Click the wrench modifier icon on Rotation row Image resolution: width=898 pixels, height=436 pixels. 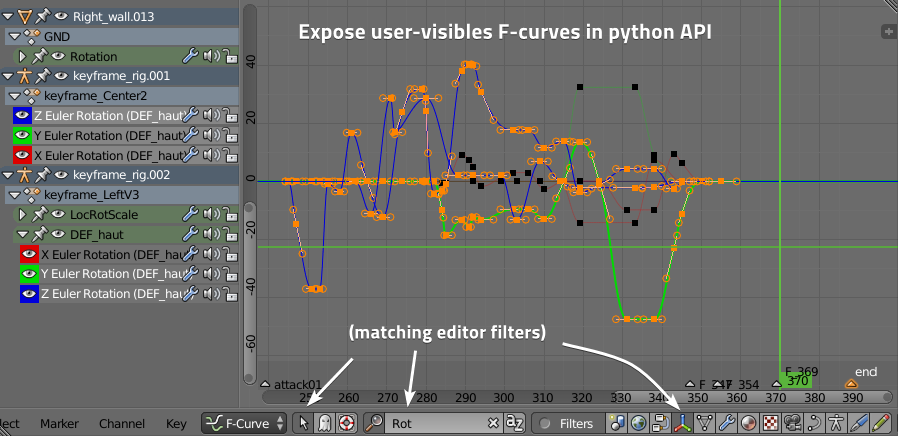(x=190, y=56)
